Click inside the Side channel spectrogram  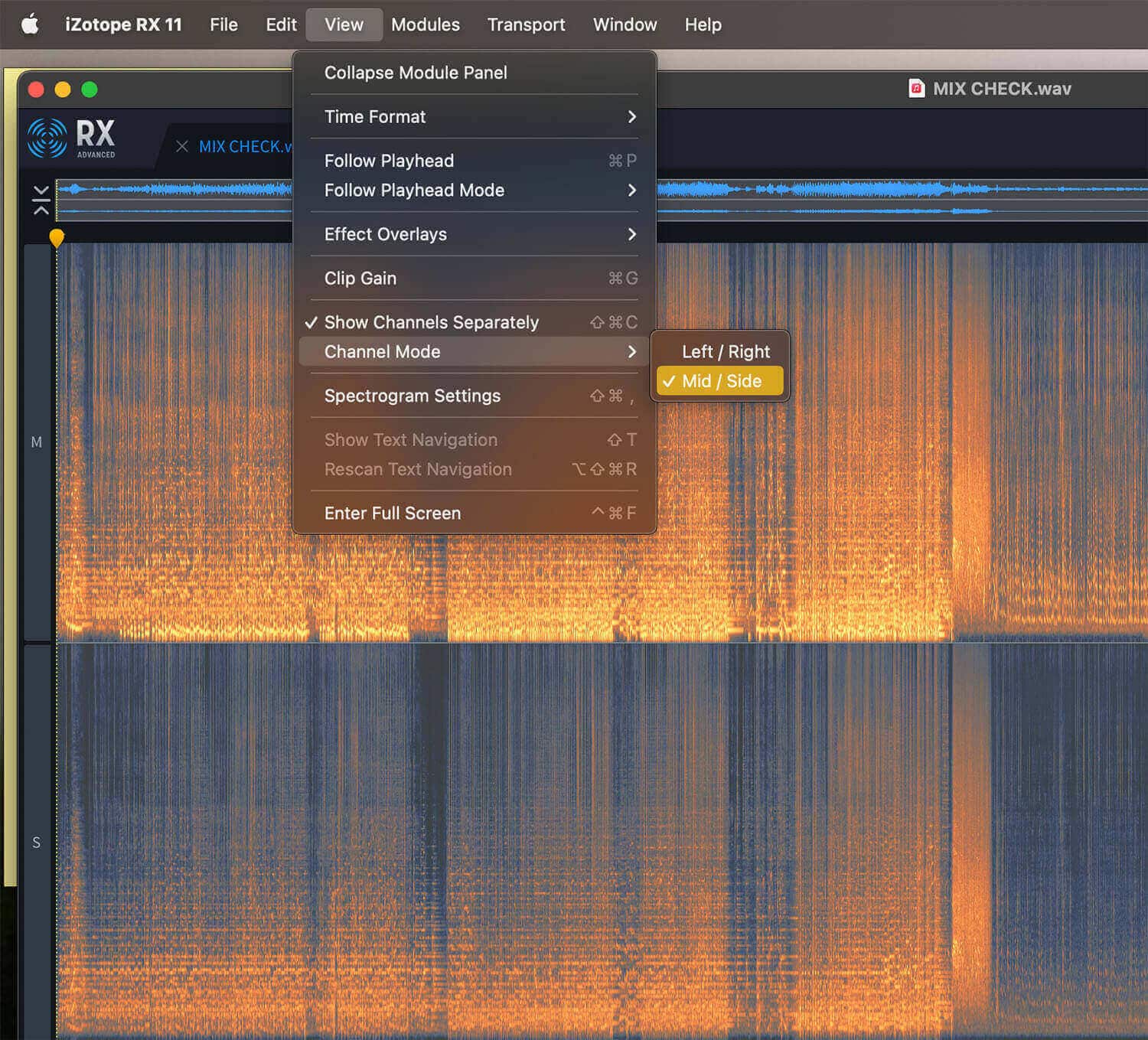point(602,842)
